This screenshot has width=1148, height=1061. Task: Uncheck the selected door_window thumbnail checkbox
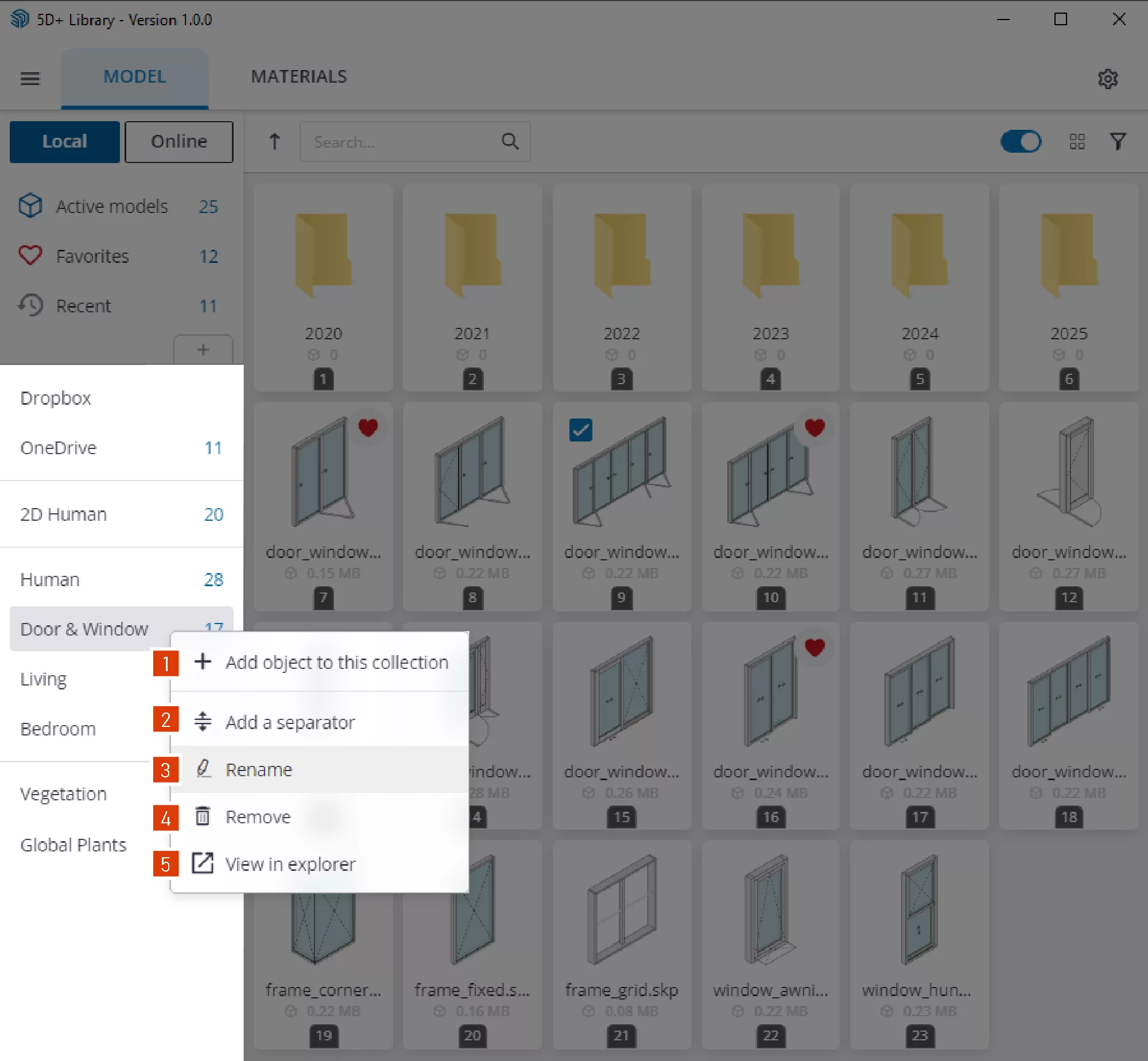[x=581, y=429]
